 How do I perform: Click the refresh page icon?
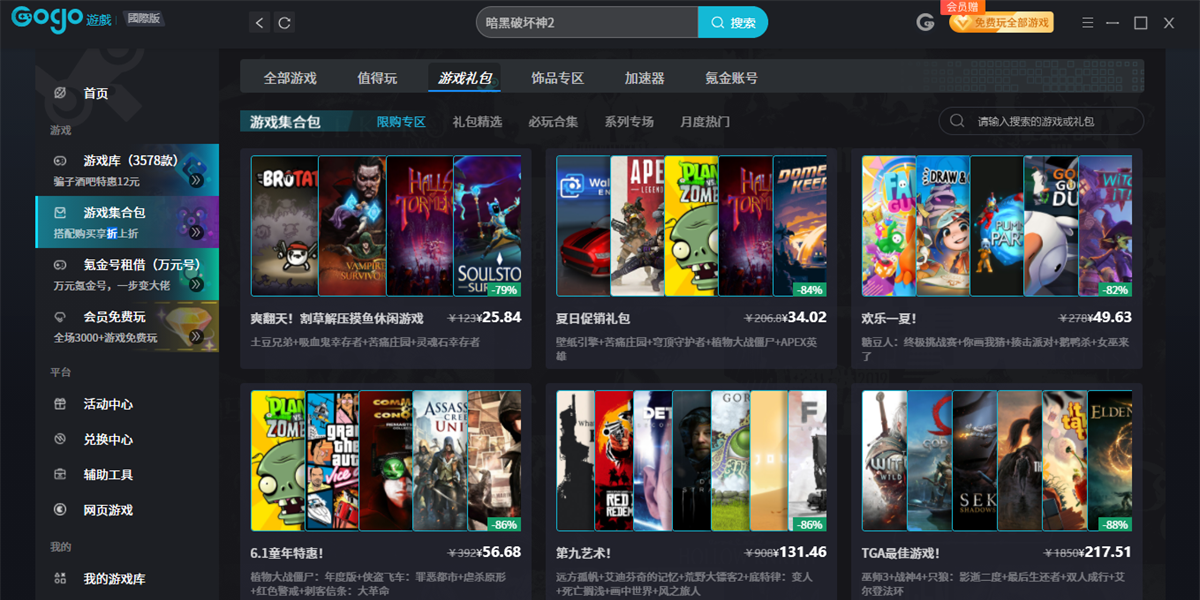(x=285, y=23)
